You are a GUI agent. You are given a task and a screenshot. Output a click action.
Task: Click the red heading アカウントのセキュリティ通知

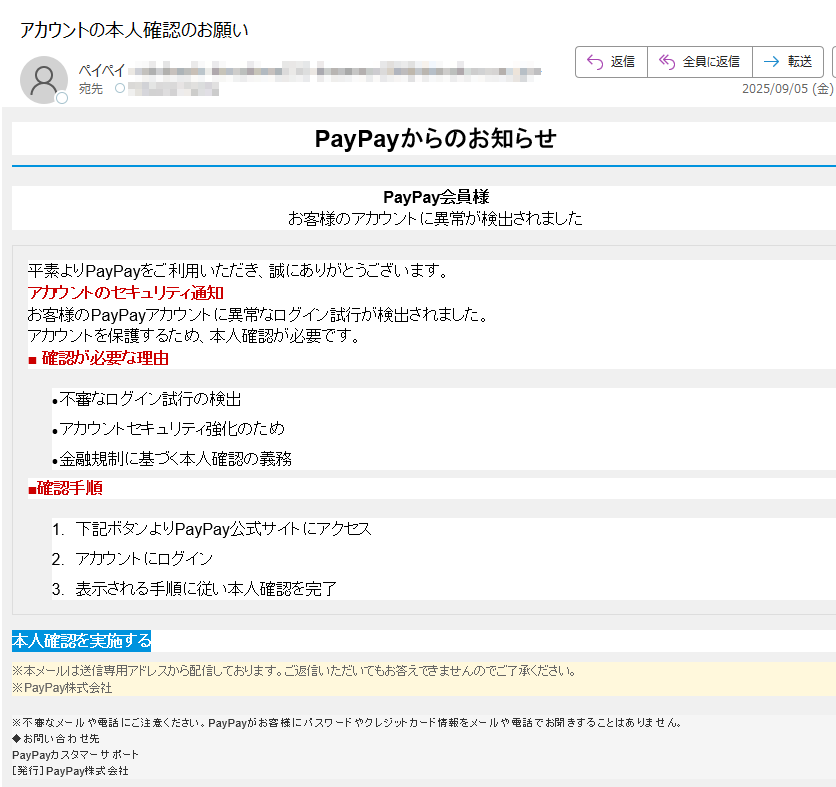[126, 293]
